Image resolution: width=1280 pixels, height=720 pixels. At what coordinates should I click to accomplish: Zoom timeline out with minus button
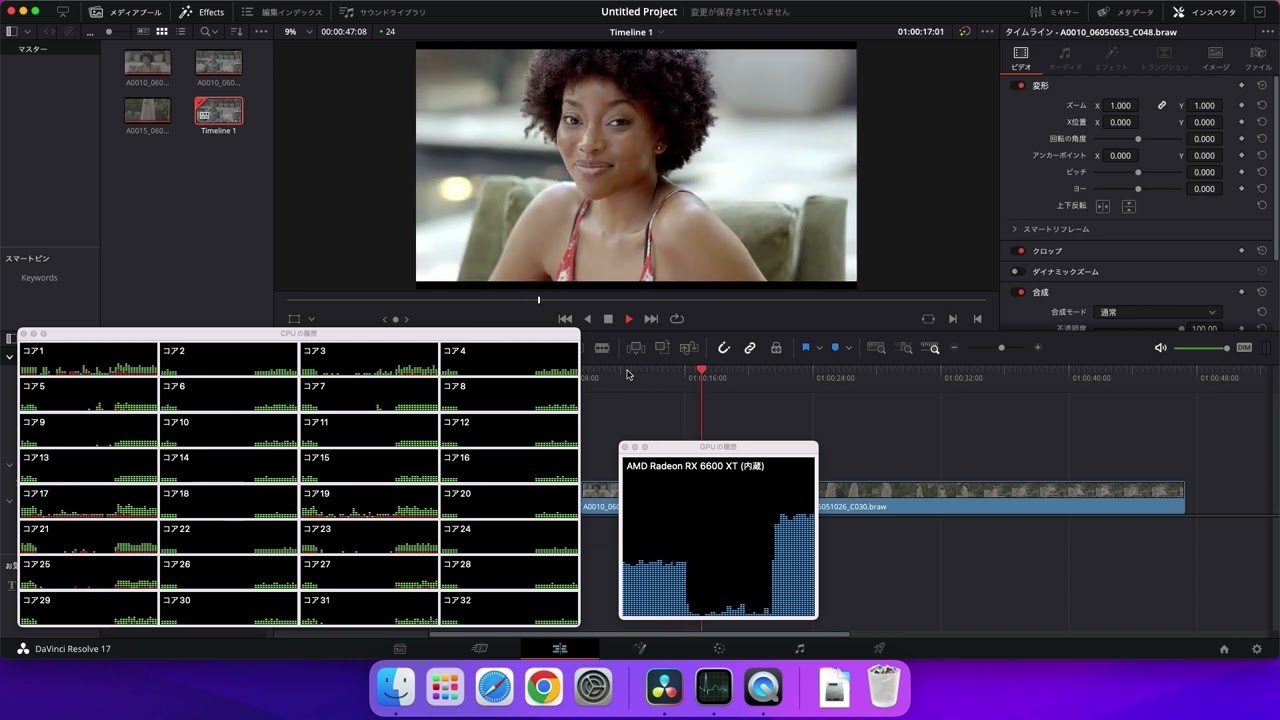pos(954,348)
